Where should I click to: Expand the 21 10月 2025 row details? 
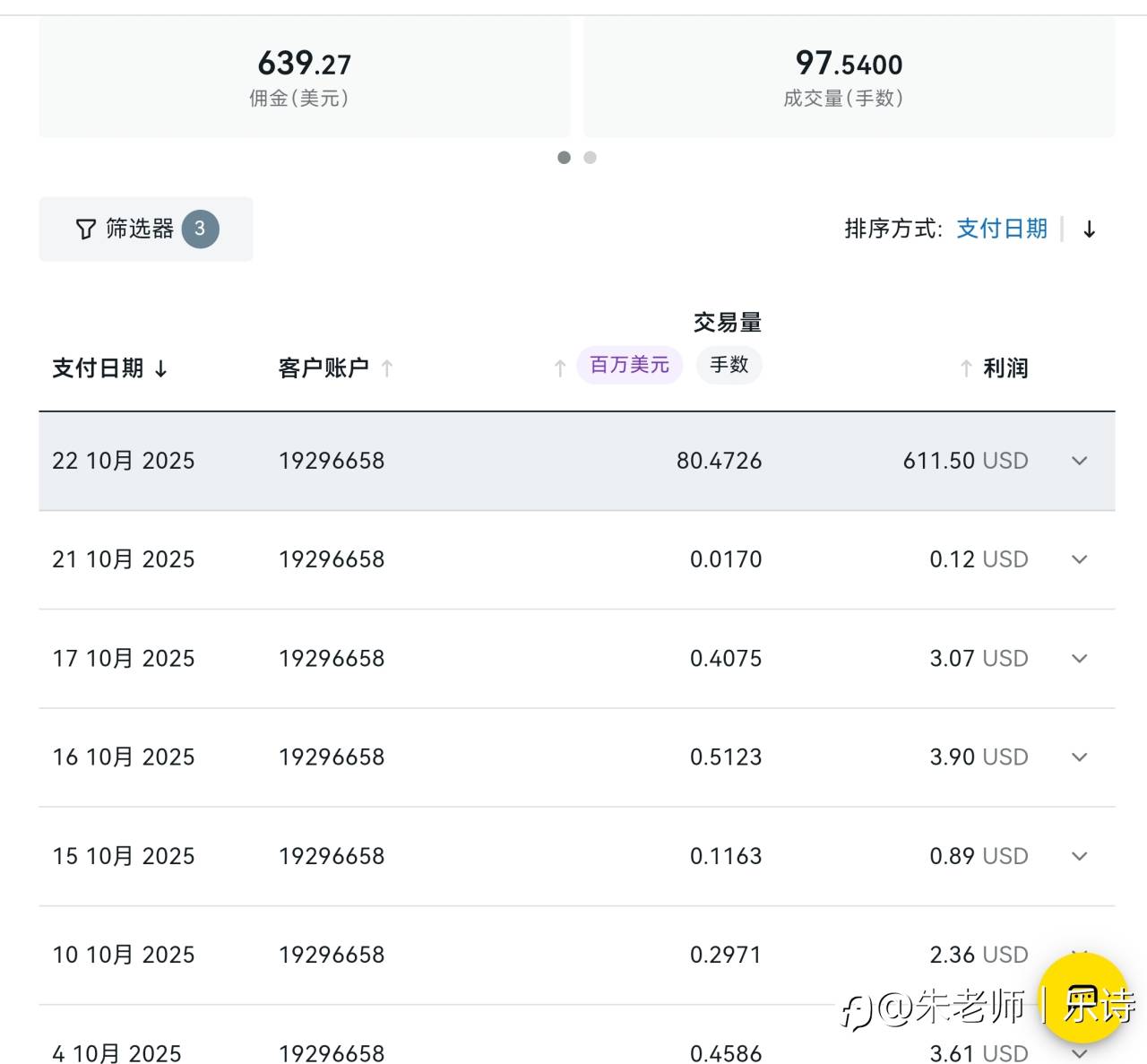tap(1079, 559)
